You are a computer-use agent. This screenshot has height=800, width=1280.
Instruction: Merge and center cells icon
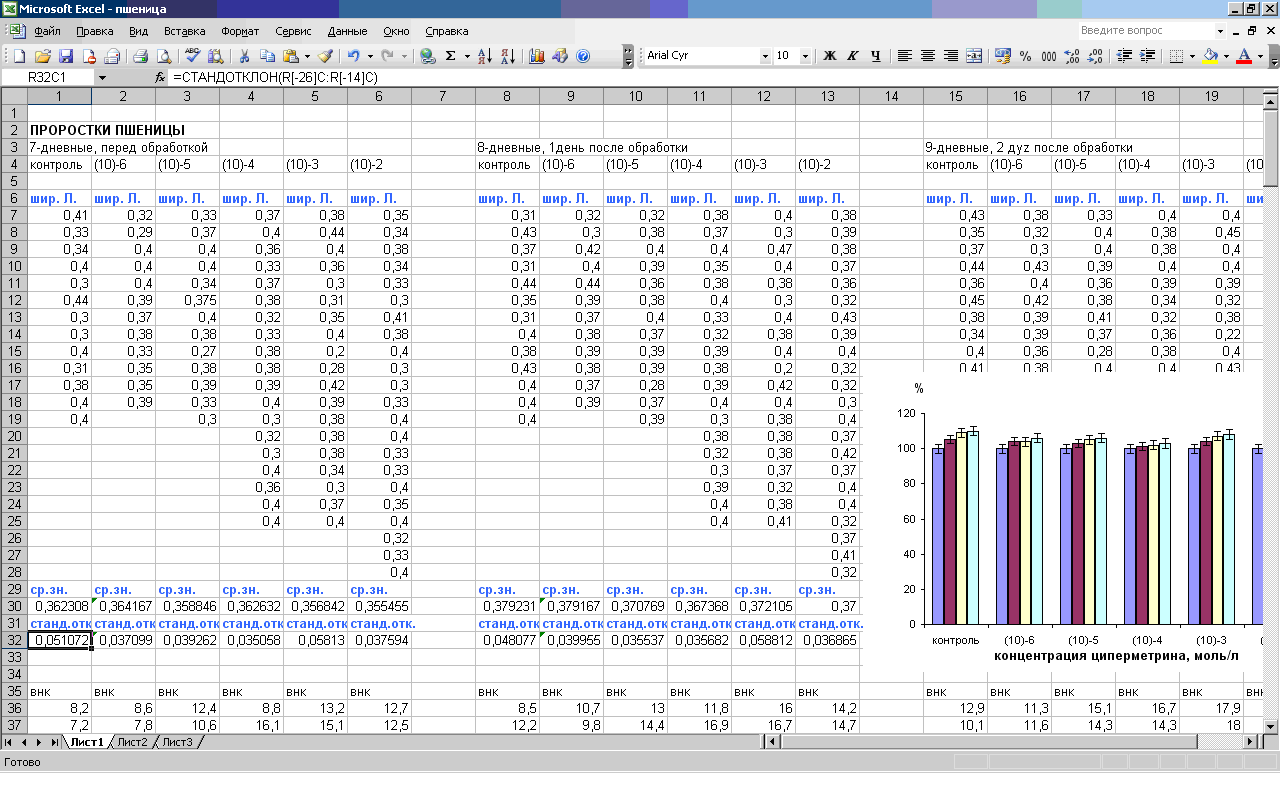[x=974, y=56]
